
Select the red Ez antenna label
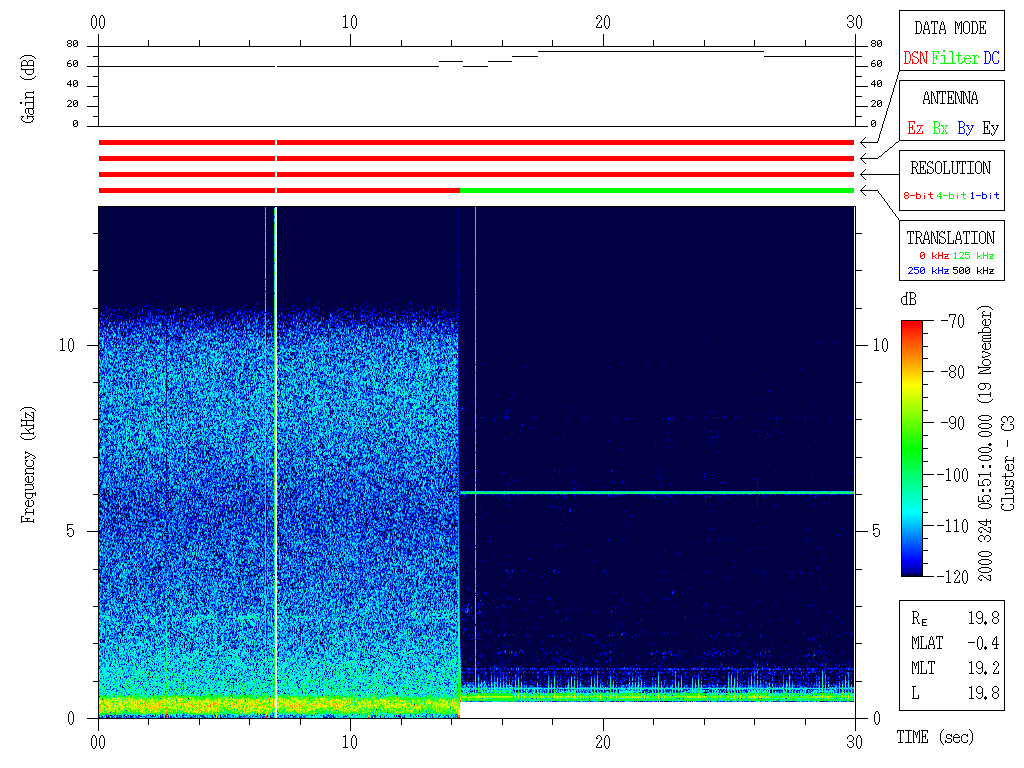tap(915, 128)
